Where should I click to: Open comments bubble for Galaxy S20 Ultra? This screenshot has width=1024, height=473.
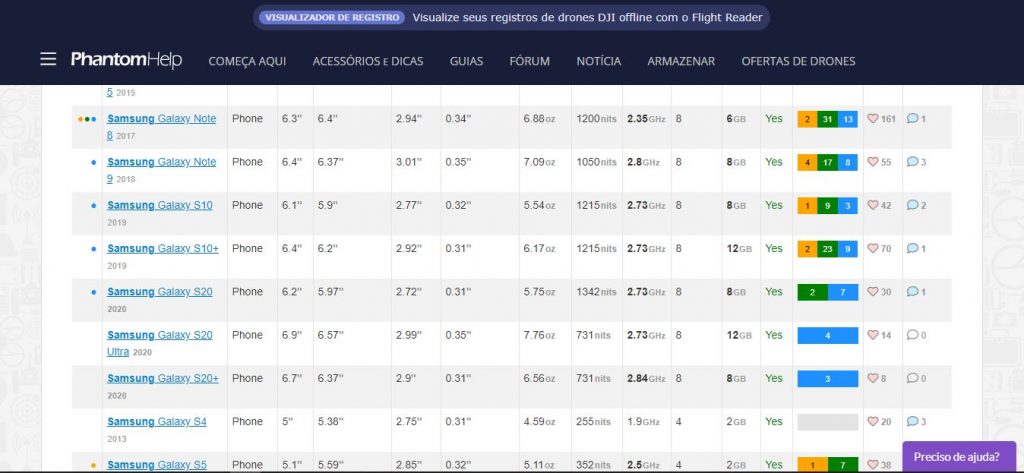[x=912, y=335]
